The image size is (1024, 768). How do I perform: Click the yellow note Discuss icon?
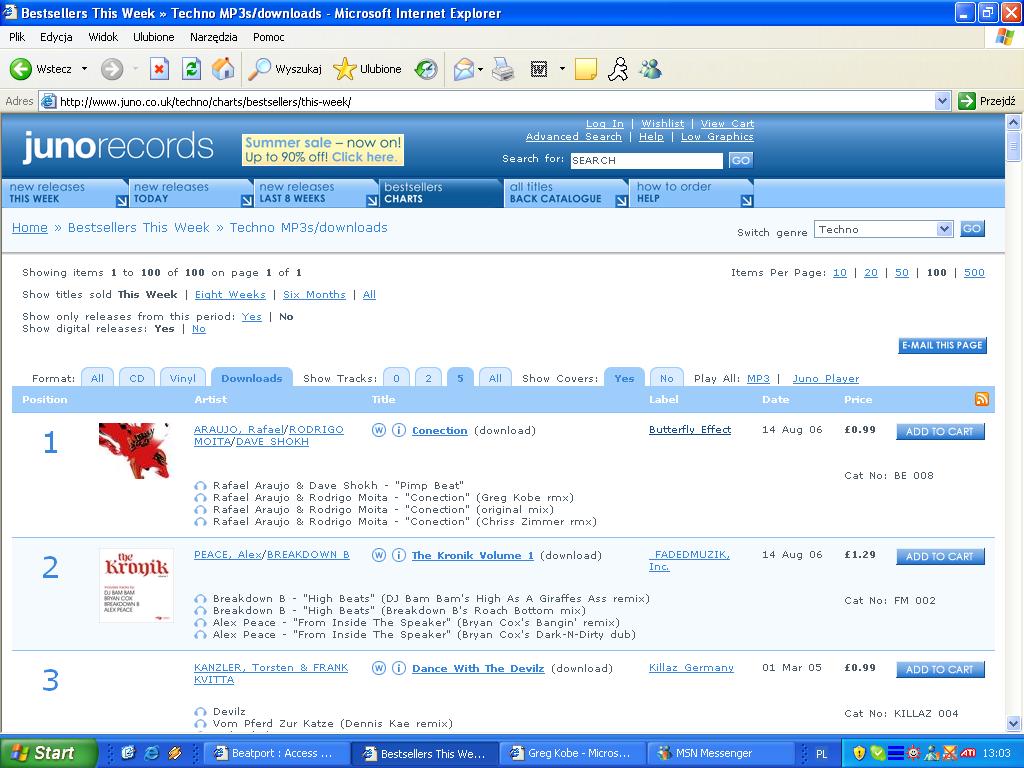tap(585, 69)
